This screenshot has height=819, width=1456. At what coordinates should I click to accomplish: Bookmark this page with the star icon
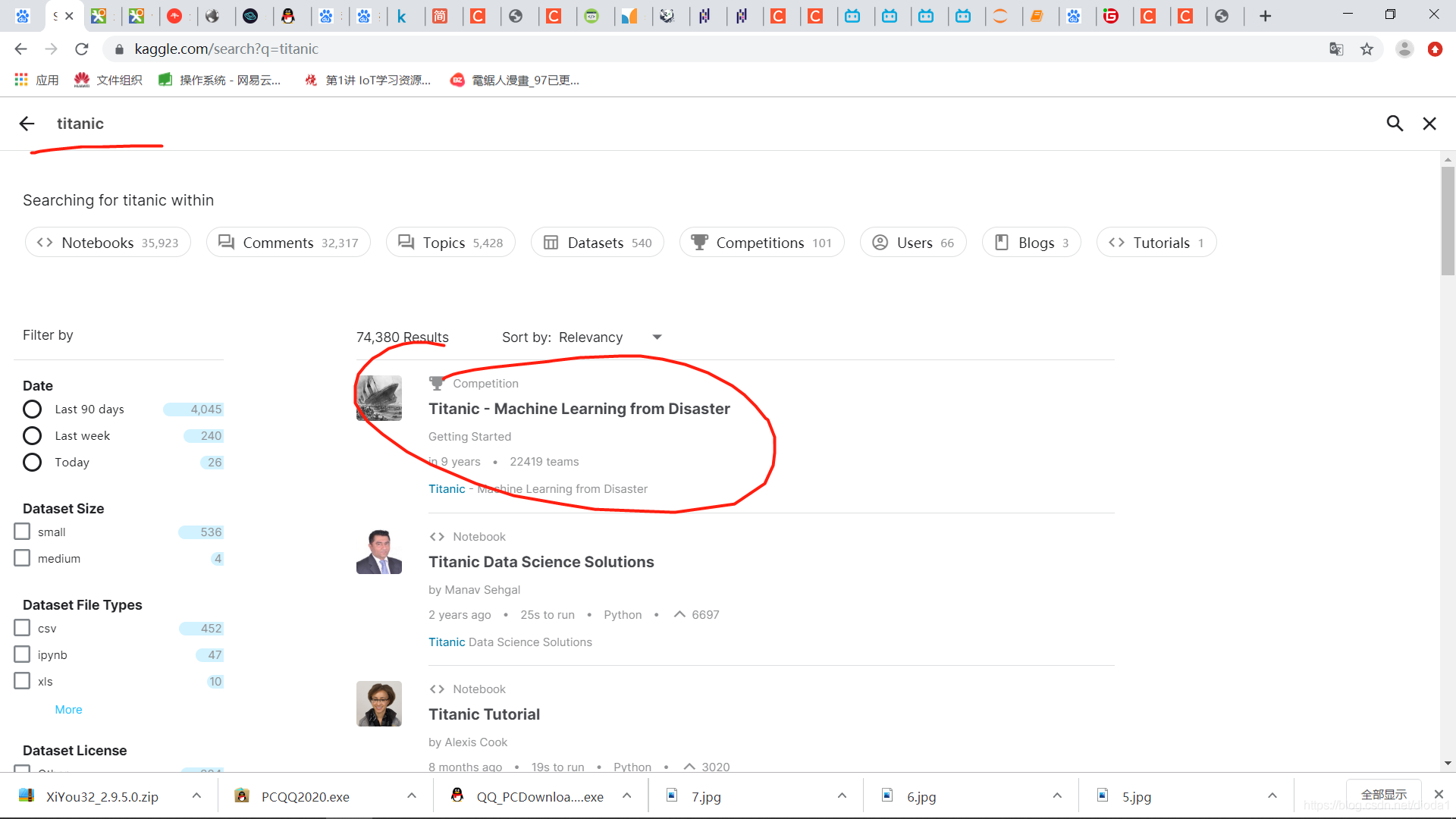tap(1367, 49)
